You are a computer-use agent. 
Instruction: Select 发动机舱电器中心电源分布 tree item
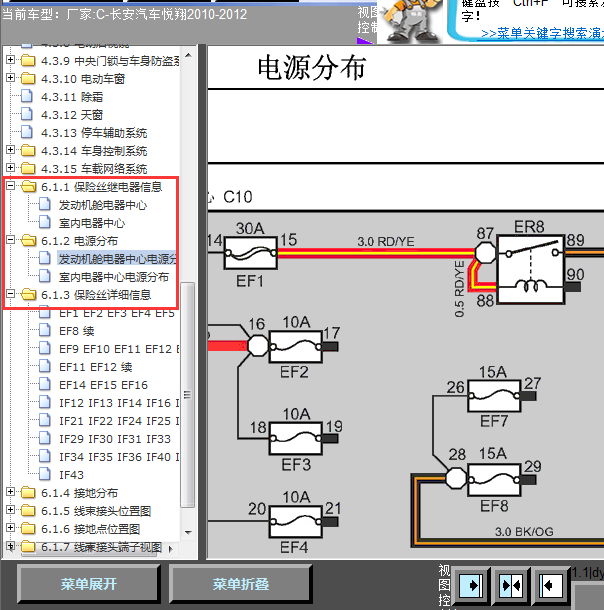(118, 259)
